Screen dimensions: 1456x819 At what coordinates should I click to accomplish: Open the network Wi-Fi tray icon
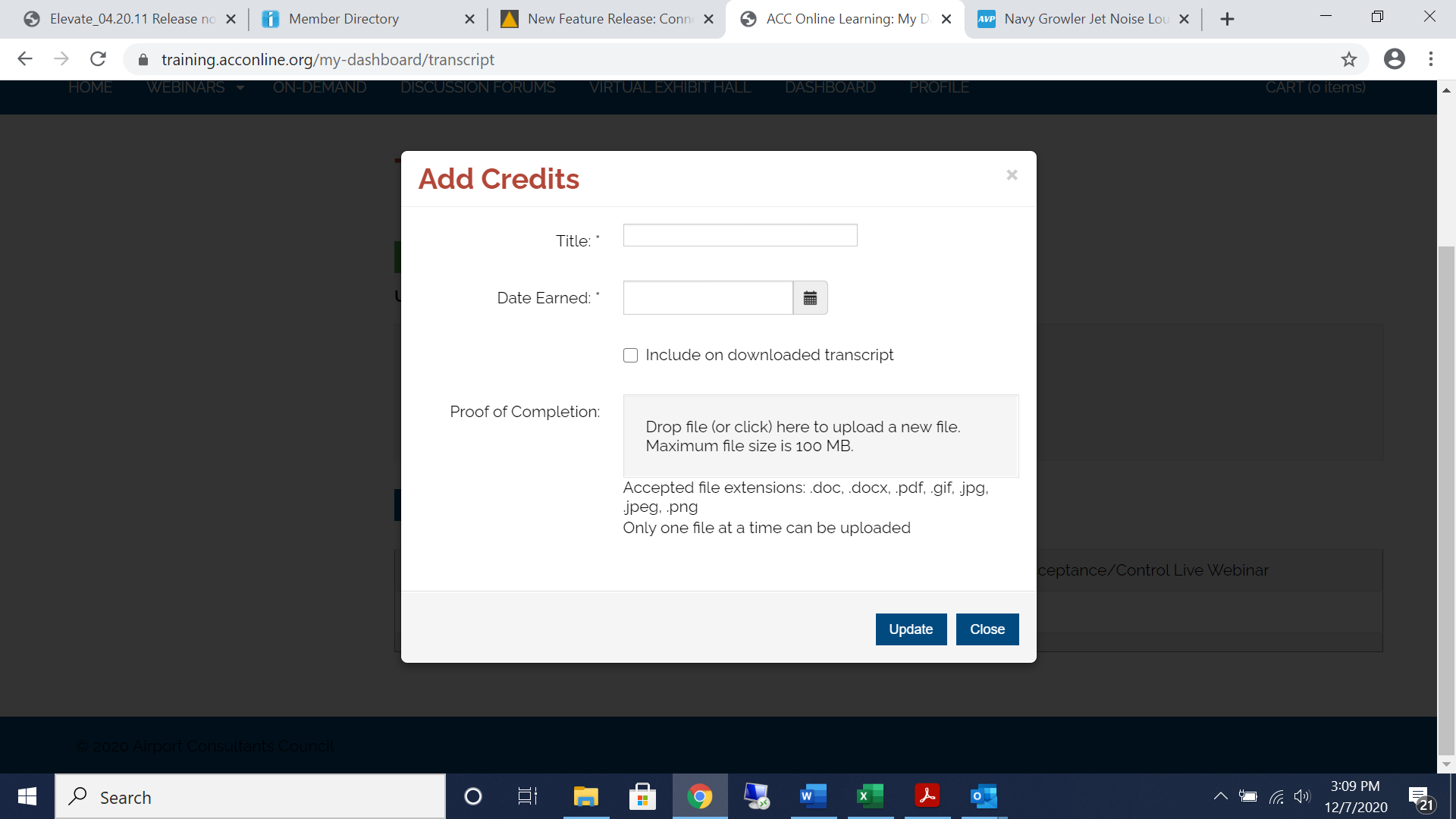tap(1276, 796)
